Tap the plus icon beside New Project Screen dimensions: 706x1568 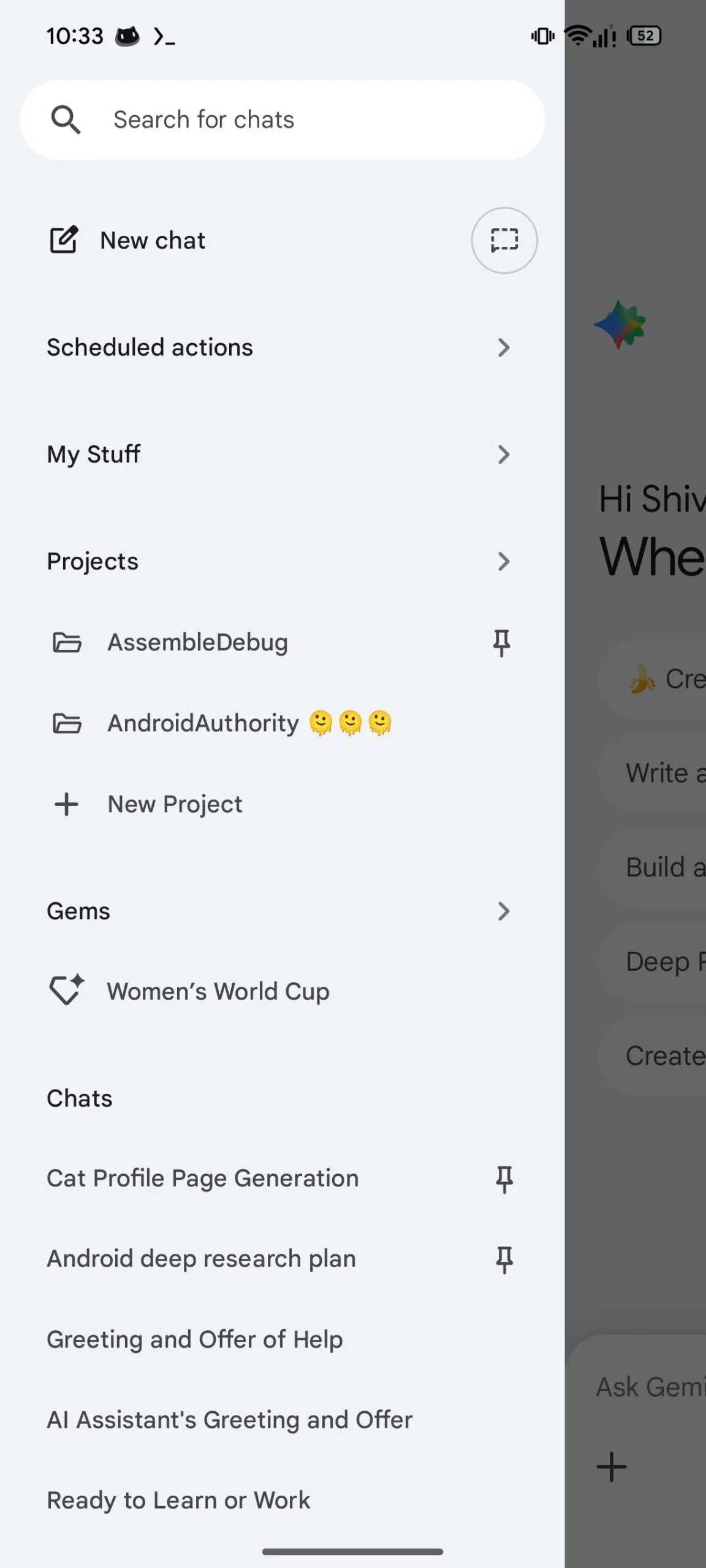click(66, 804)
